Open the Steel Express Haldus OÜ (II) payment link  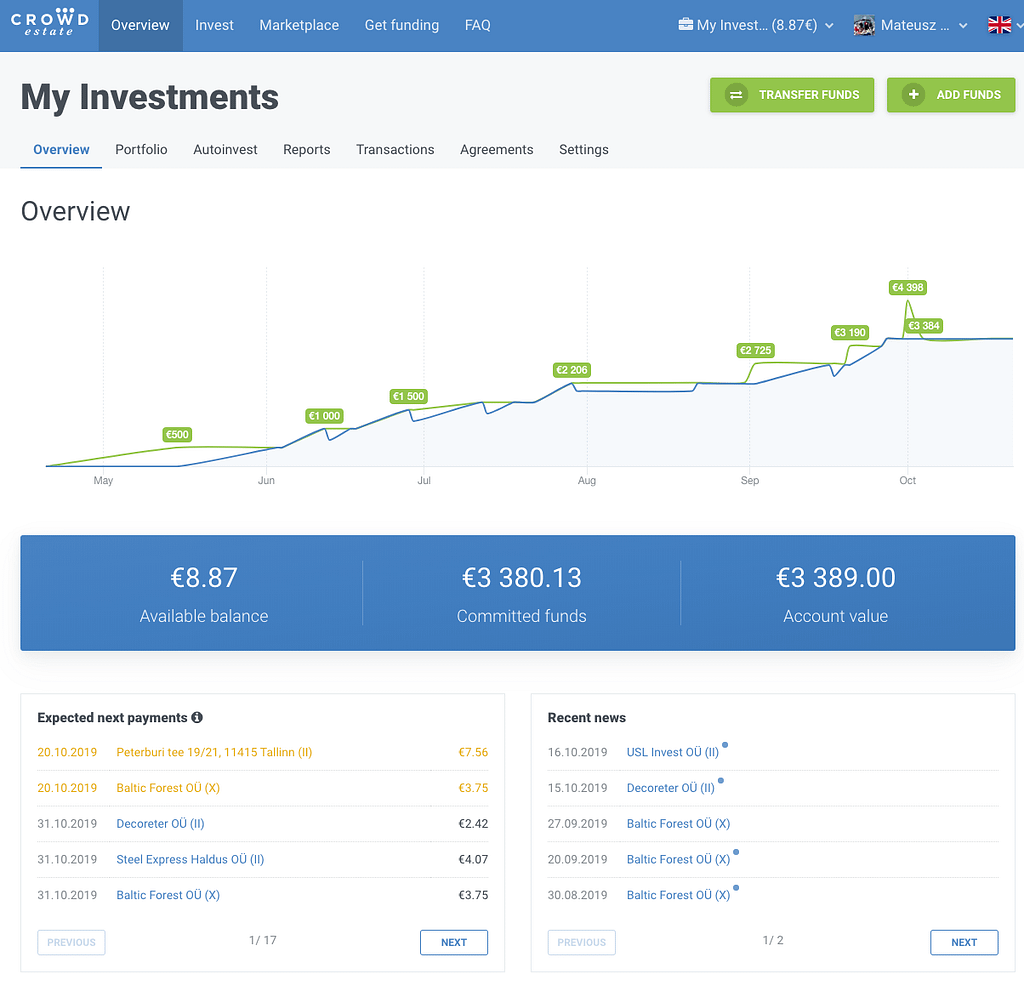tap(190, 859)
